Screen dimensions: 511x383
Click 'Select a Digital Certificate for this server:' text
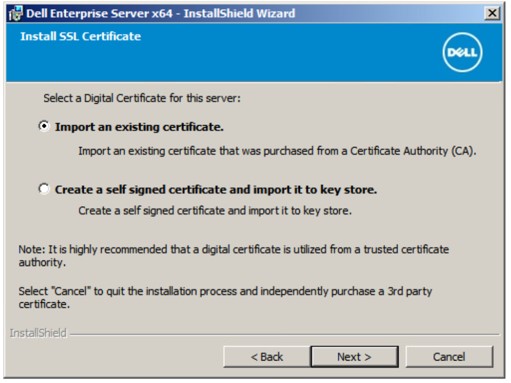pyautogui.click(x=142, y=98)
